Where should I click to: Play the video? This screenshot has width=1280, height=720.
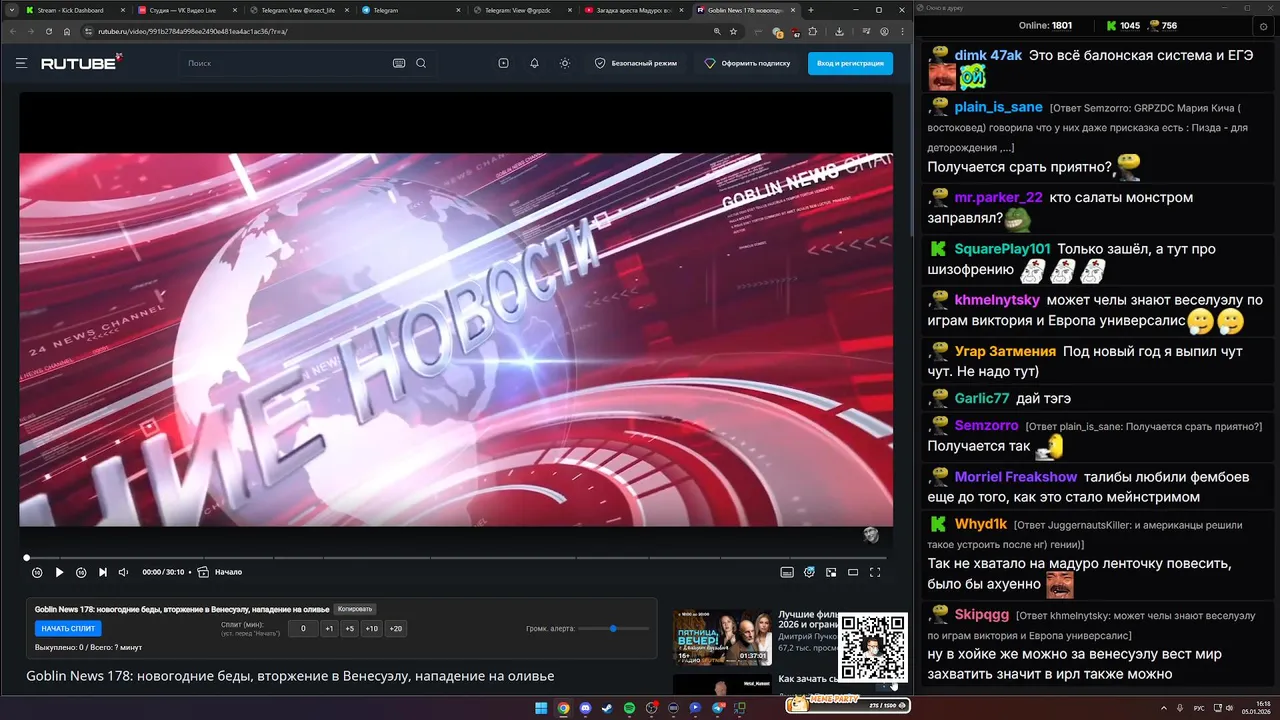coord(59,572)
